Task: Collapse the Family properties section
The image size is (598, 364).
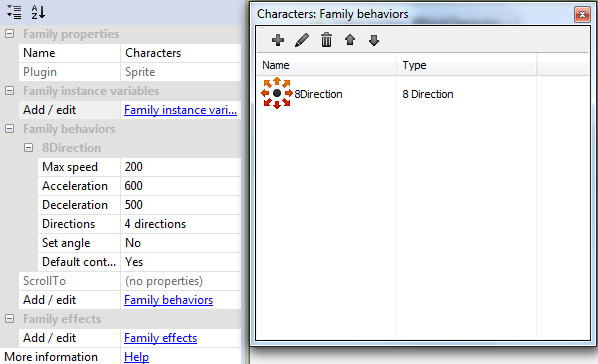Action: (10, 34)
